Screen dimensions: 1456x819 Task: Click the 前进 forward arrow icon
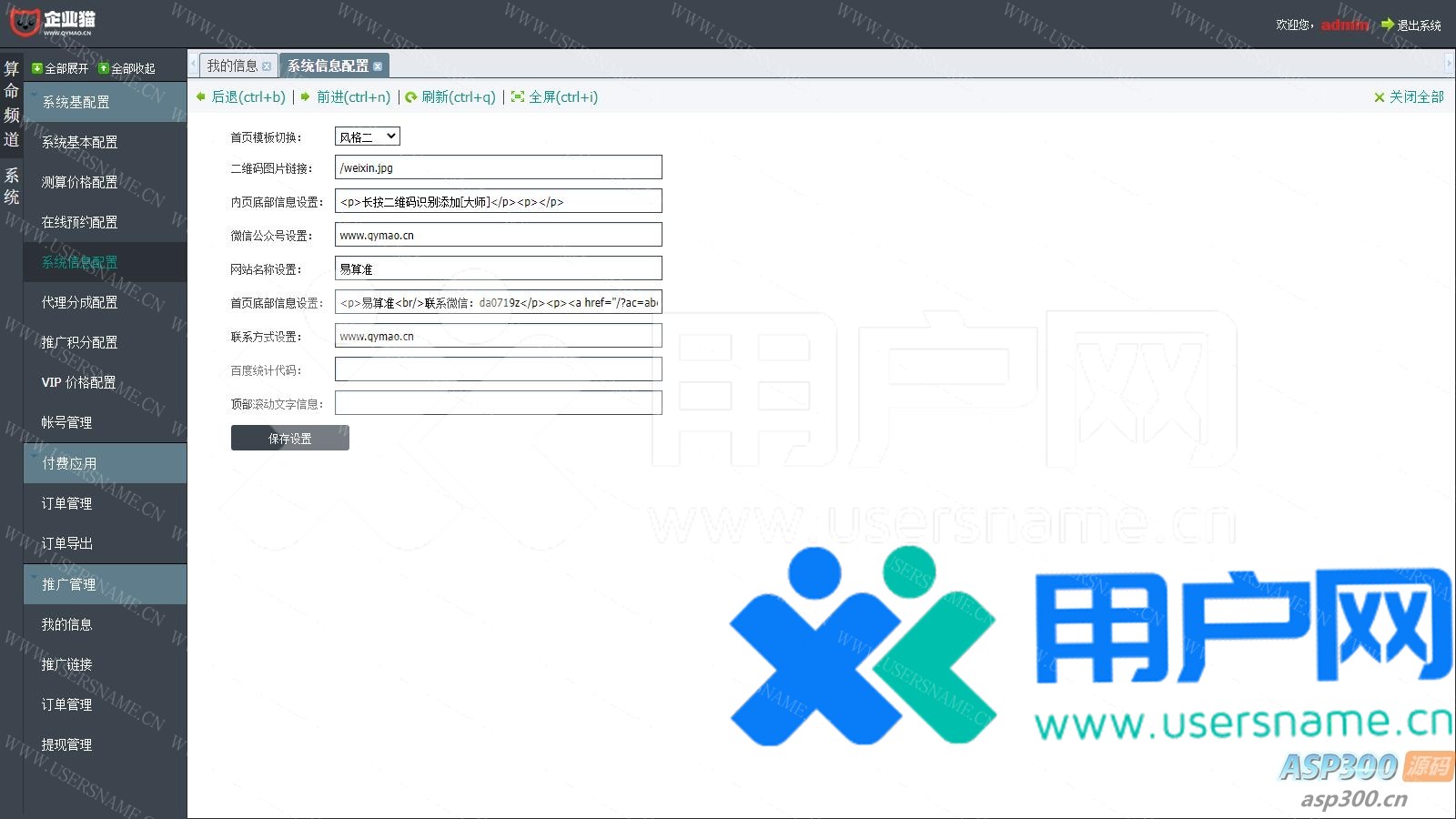(306, 96)
